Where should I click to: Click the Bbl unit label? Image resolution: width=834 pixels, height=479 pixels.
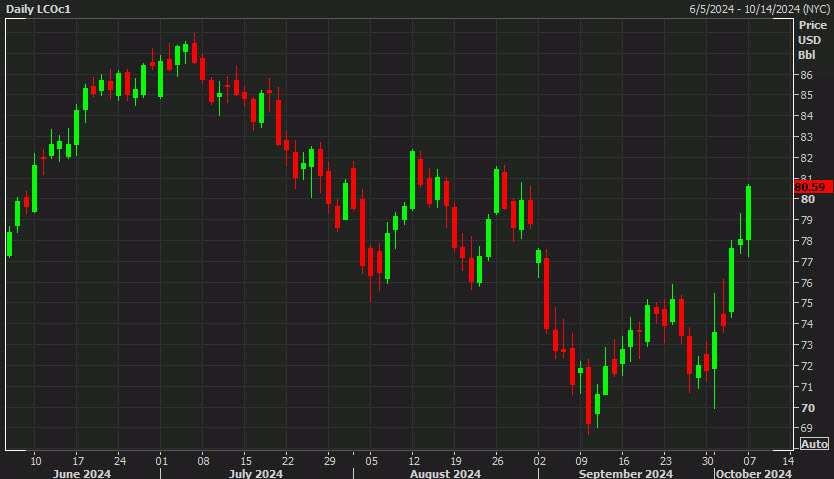tap(806, 55)
